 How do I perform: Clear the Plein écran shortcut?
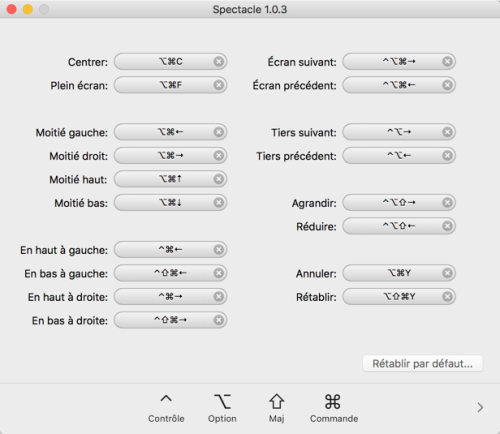coord(219,85)
